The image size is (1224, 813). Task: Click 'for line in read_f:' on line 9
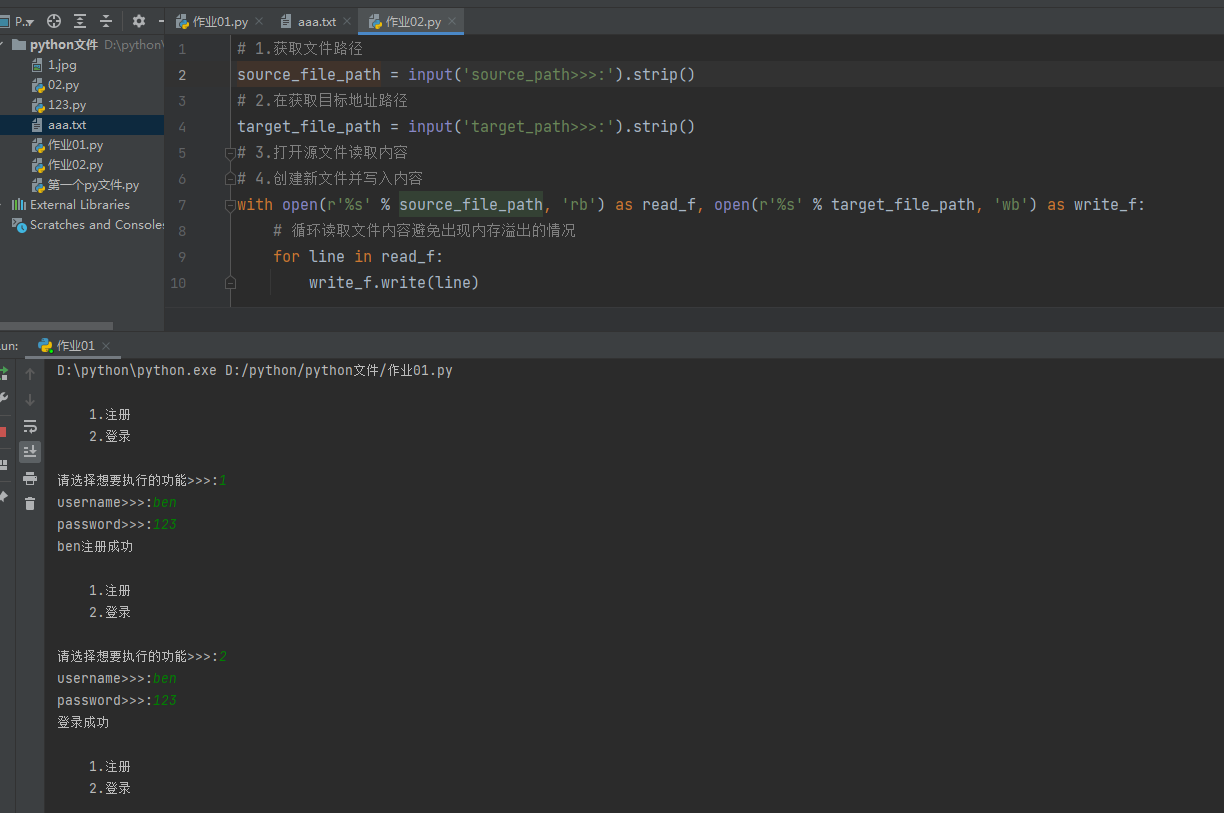(358, 257)
